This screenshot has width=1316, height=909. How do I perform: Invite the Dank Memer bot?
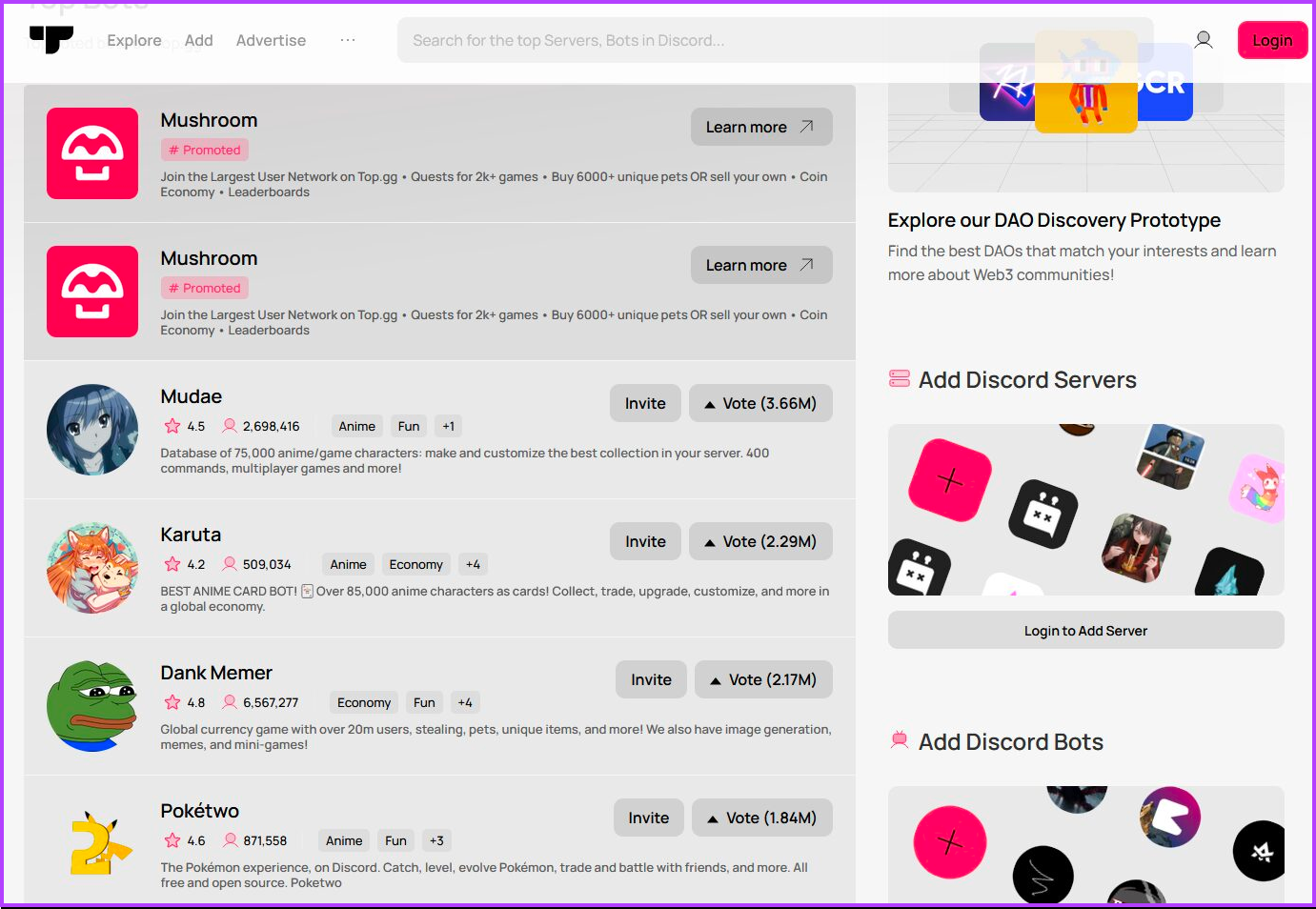point(651,679)
